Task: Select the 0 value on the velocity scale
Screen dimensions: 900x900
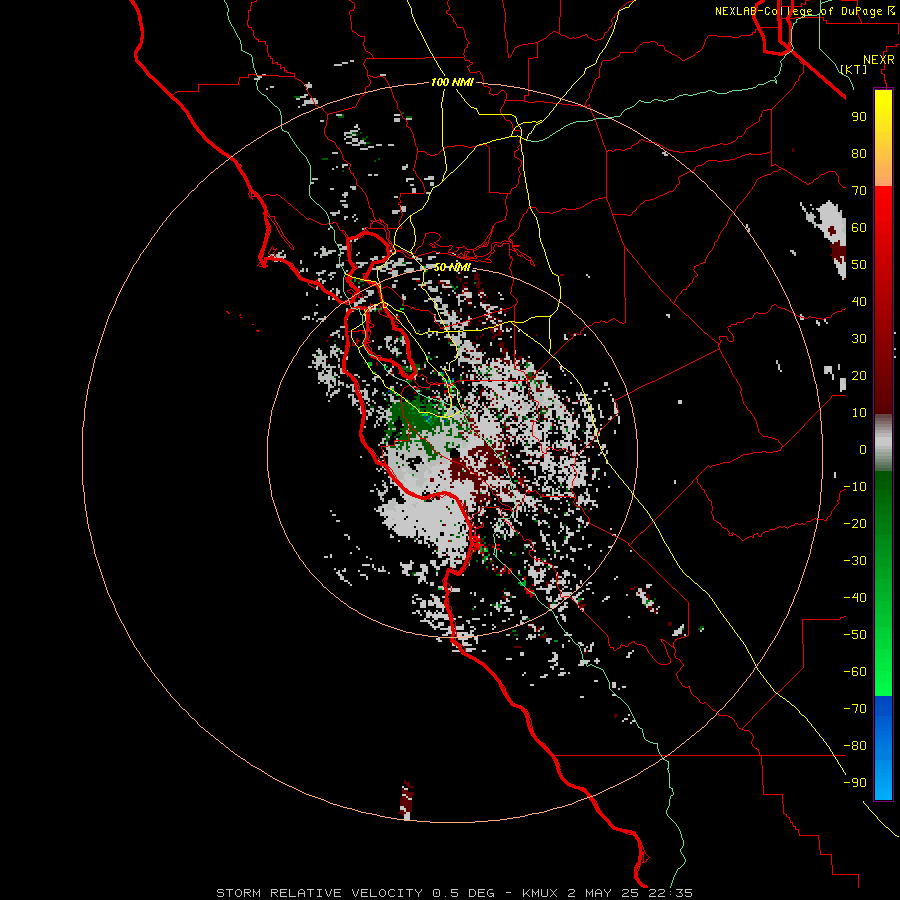Action: 863,449
